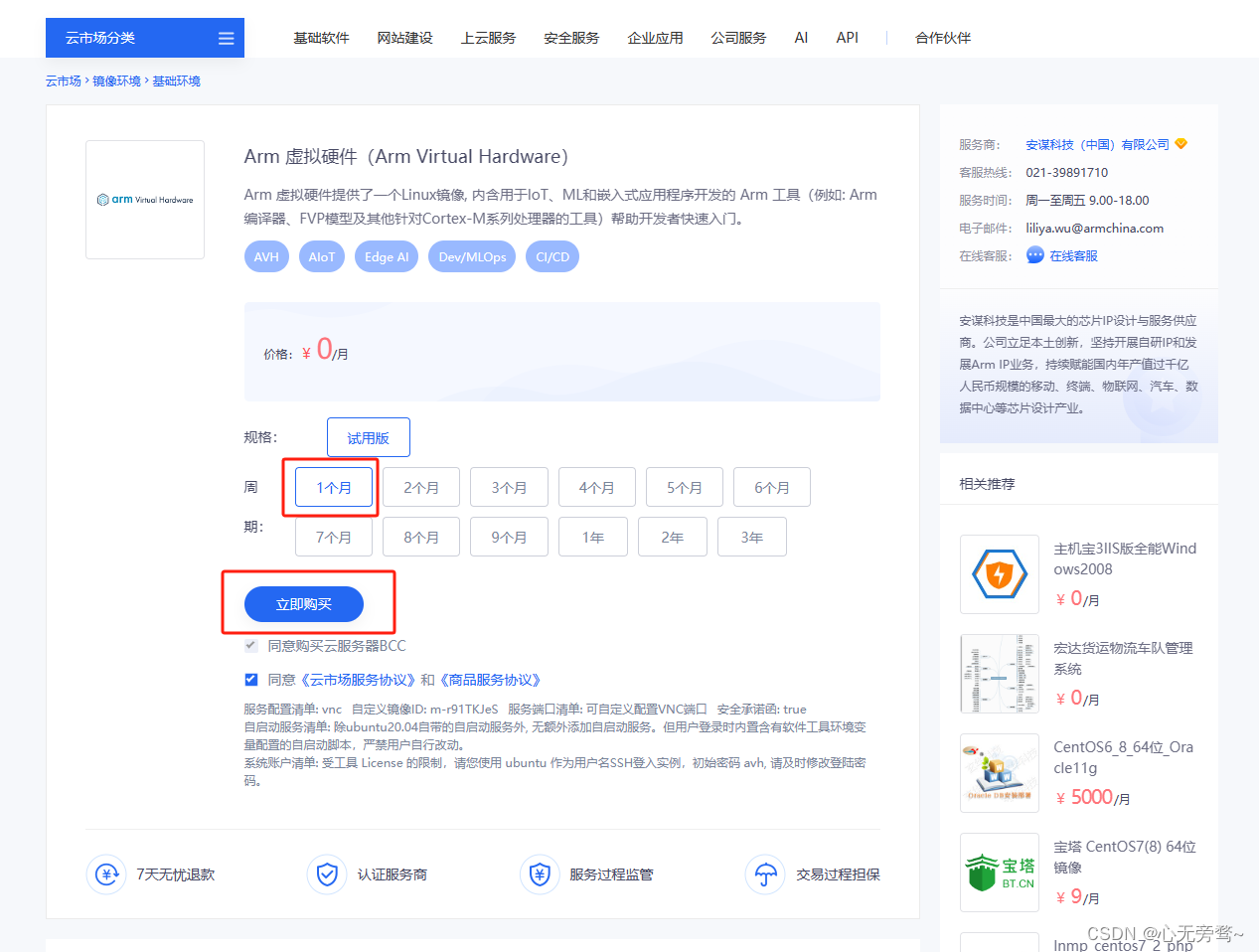Toggle the 同意购买云服务器BCC checkbox

(250, 646)
